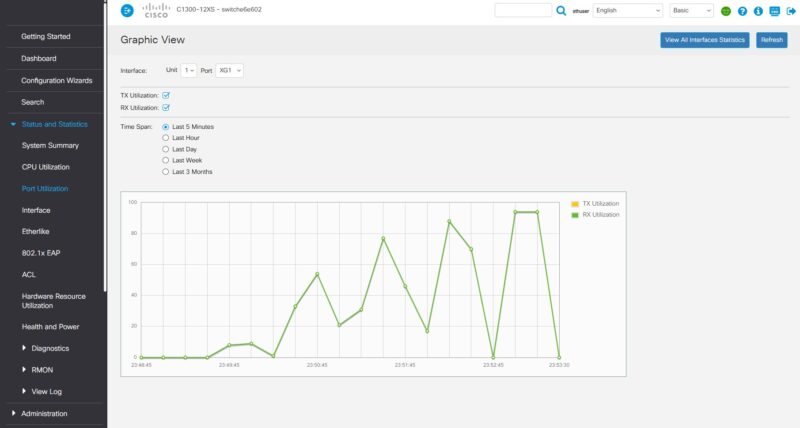This screenshot has width=800, height=428.
Task: Open the help question mark icon
Action: point(742,11)
